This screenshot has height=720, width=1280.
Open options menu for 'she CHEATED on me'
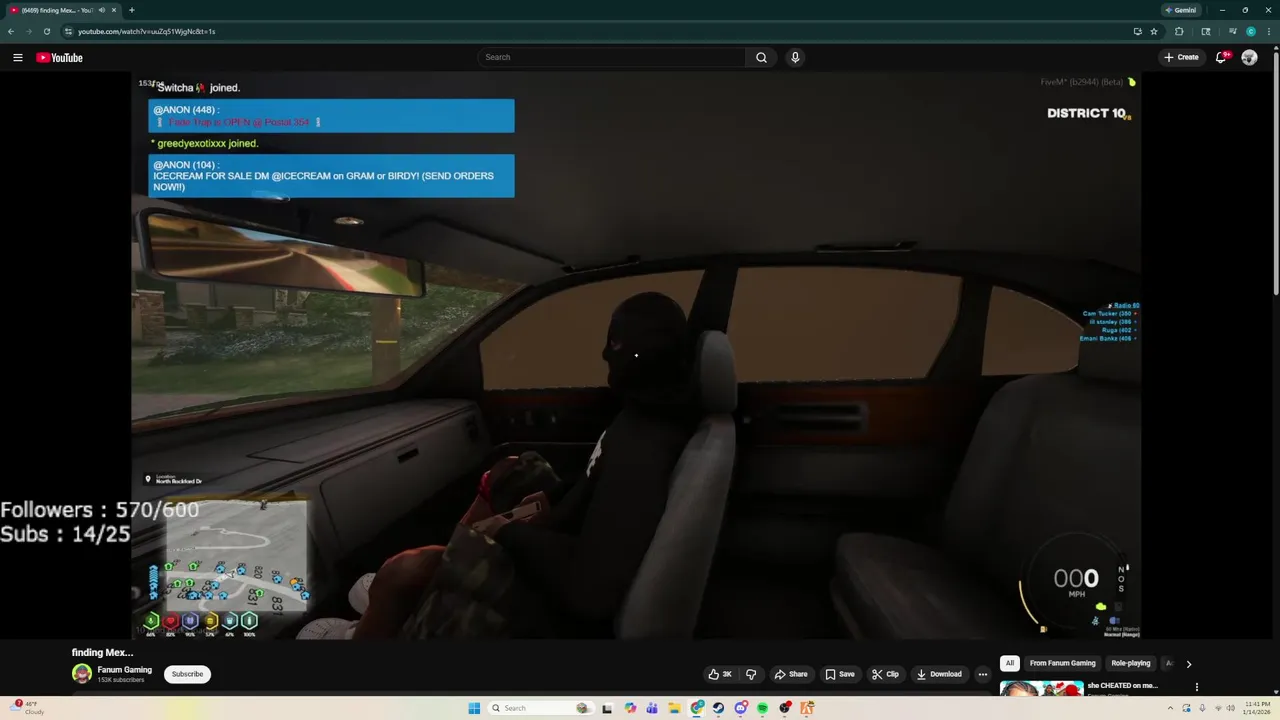1197,687
